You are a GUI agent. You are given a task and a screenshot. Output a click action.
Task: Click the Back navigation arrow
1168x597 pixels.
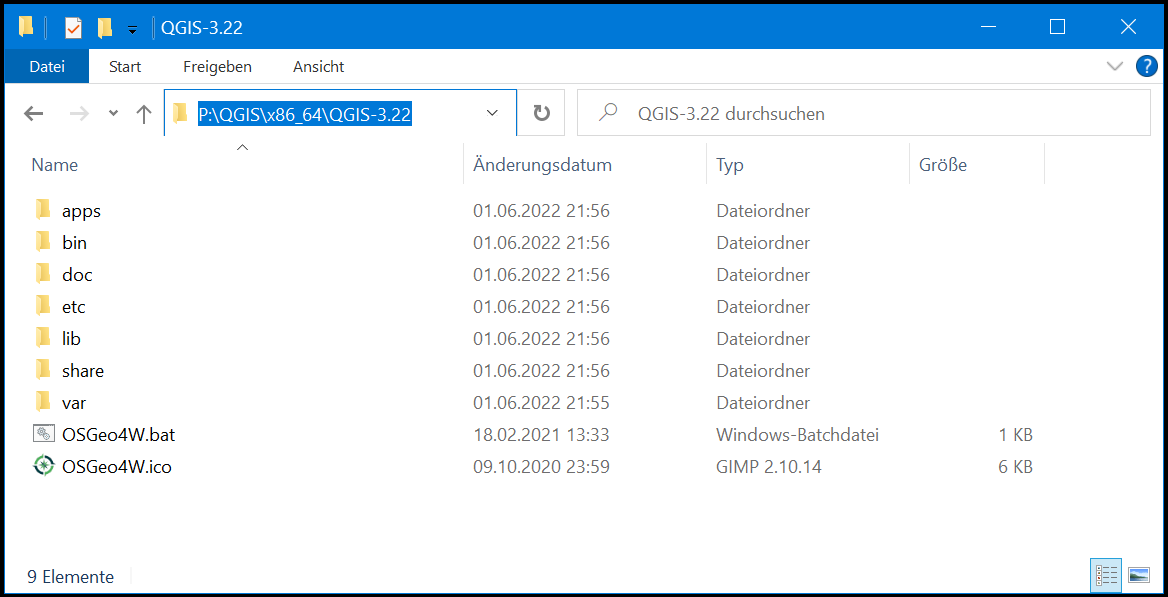click(x=34, y=114)
